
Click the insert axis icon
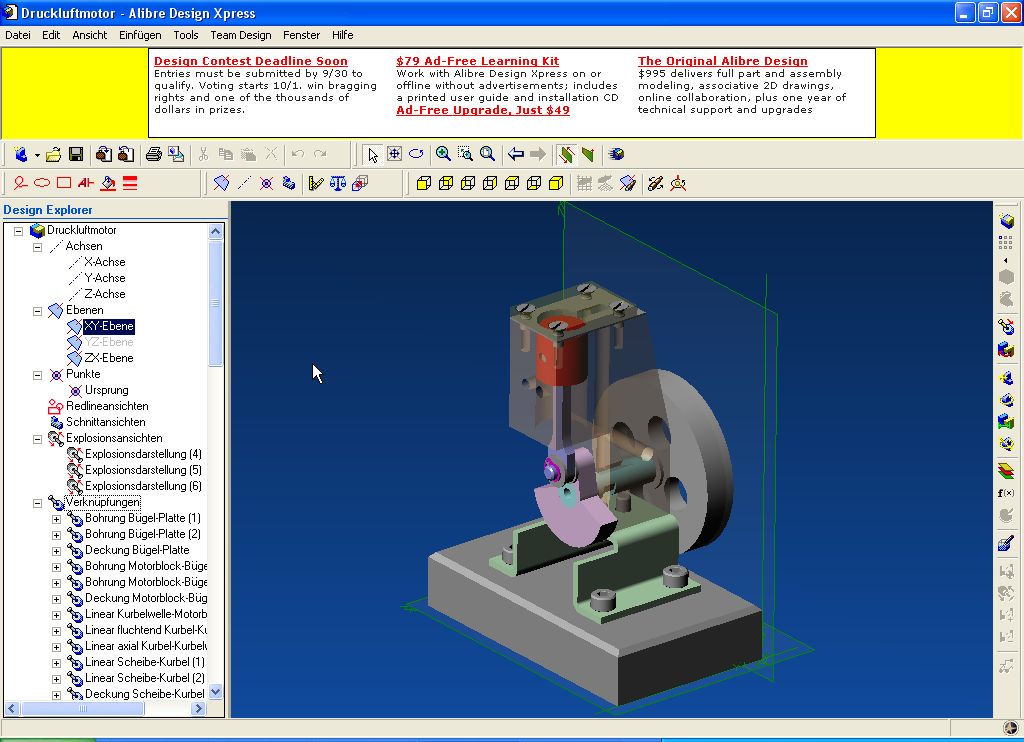point(244,184)
